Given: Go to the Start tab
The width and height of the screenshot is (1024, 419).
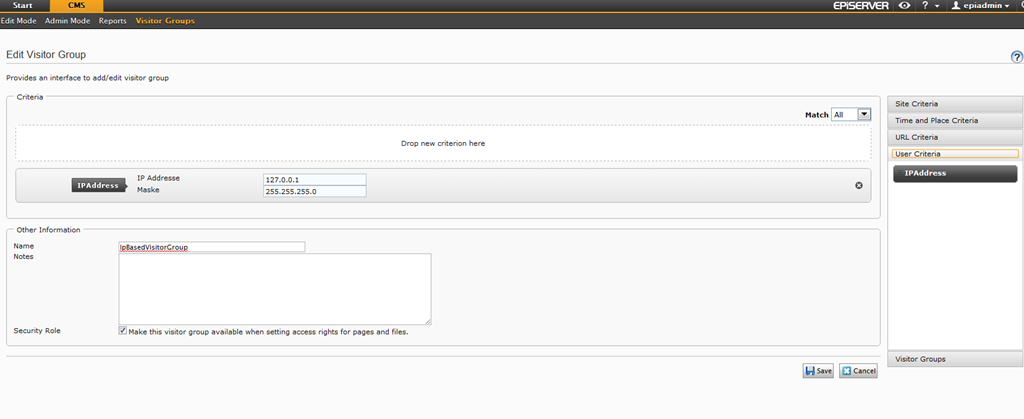Looking at the screenshot, I should click(22, 6).
